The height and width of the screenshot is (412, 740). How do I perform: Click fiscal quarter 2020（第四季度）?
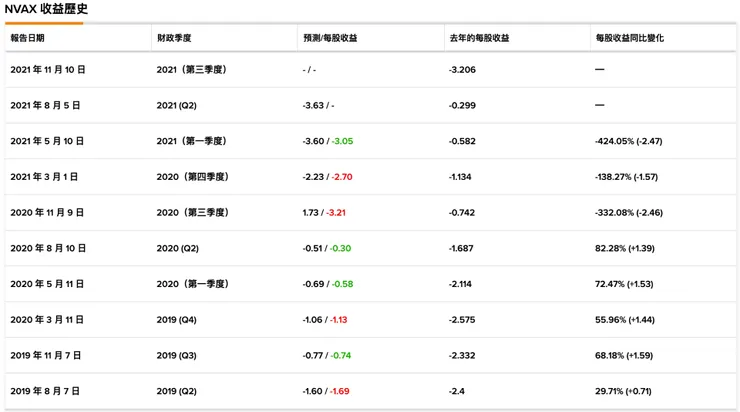coord(193,177)
